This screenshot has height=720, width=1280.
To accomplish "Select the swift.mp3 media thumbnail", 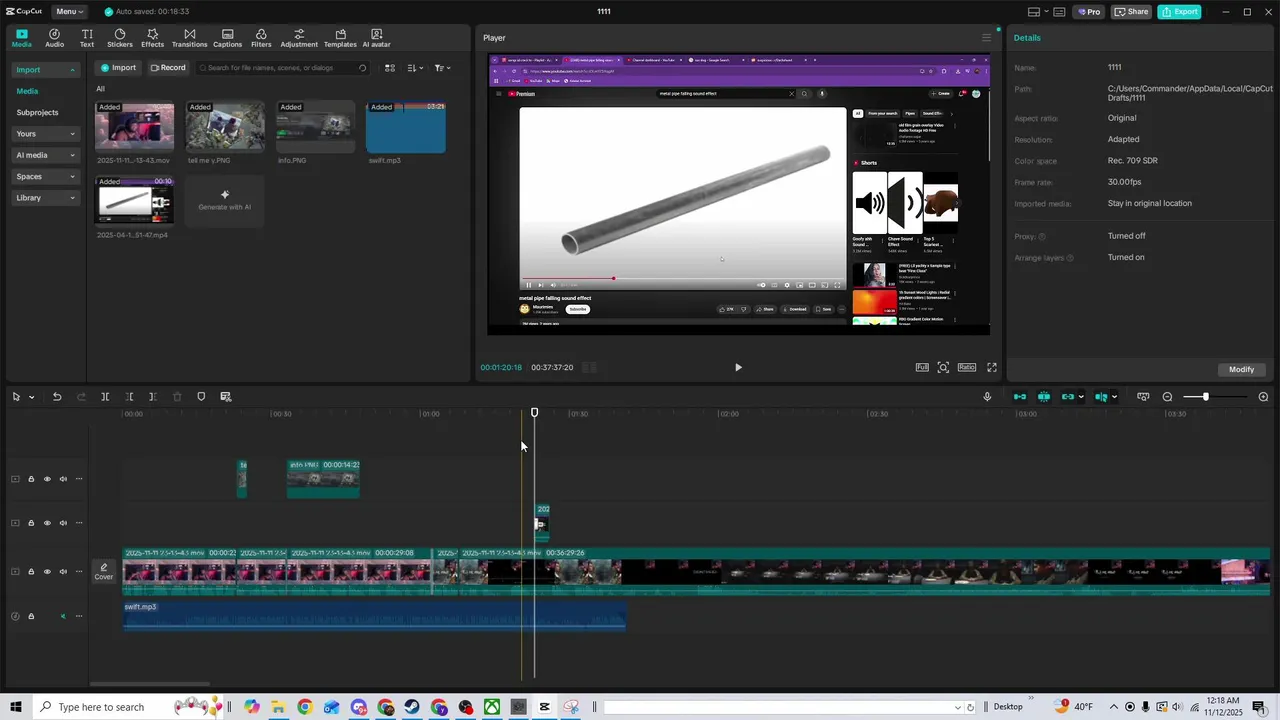I will tap(406, 127).
